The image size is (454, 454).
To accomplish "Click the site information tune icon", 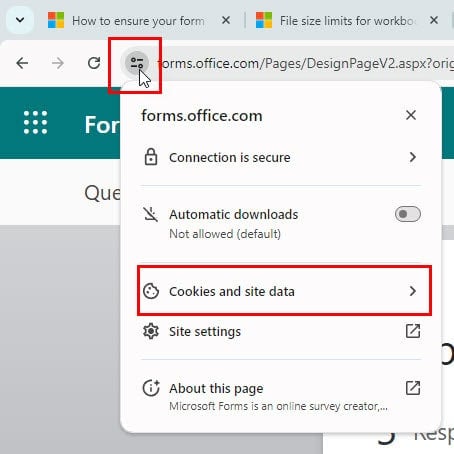I will click(137, 63).
